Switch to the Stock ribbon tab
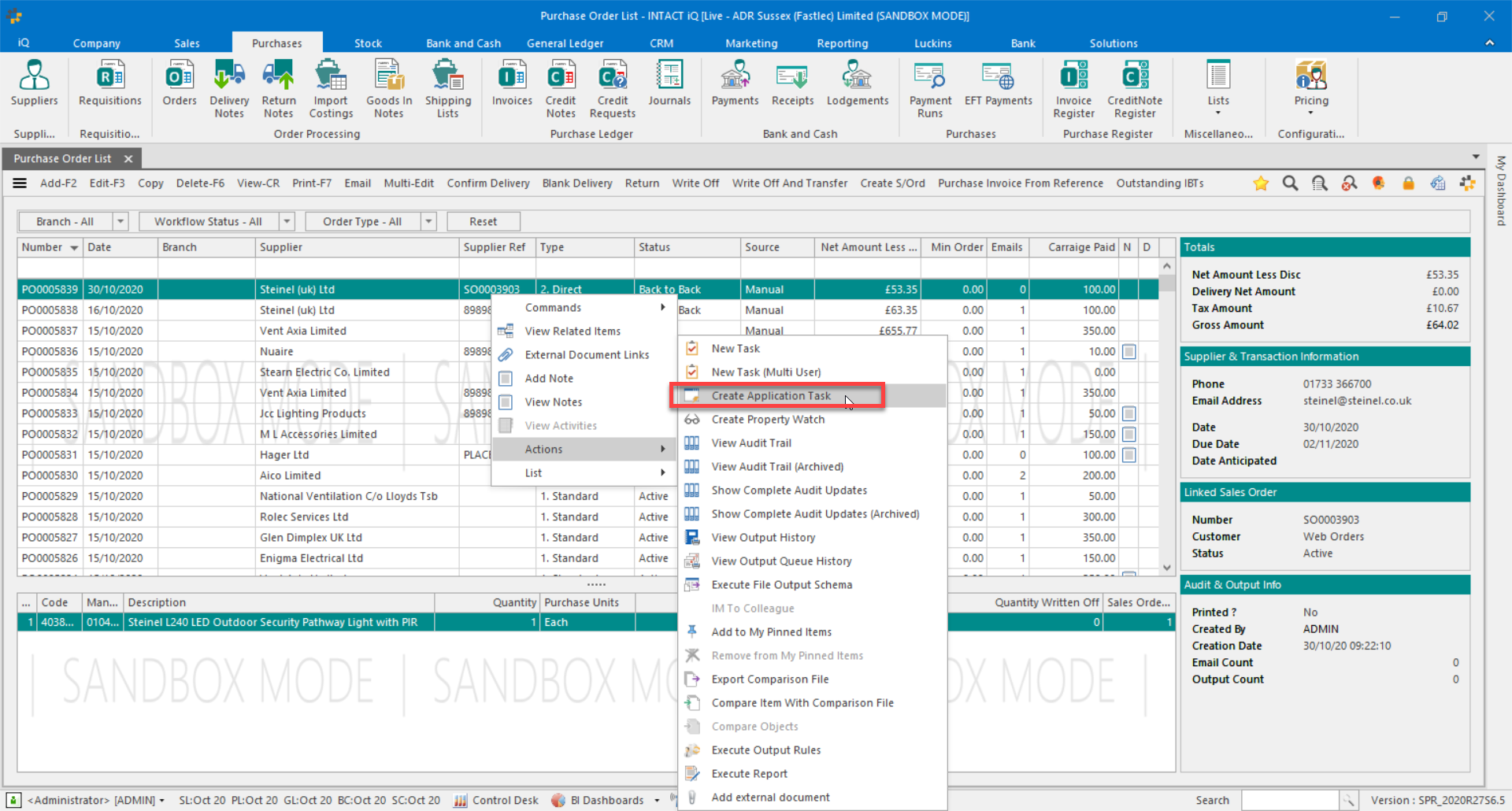 click(x=367, y=43)
